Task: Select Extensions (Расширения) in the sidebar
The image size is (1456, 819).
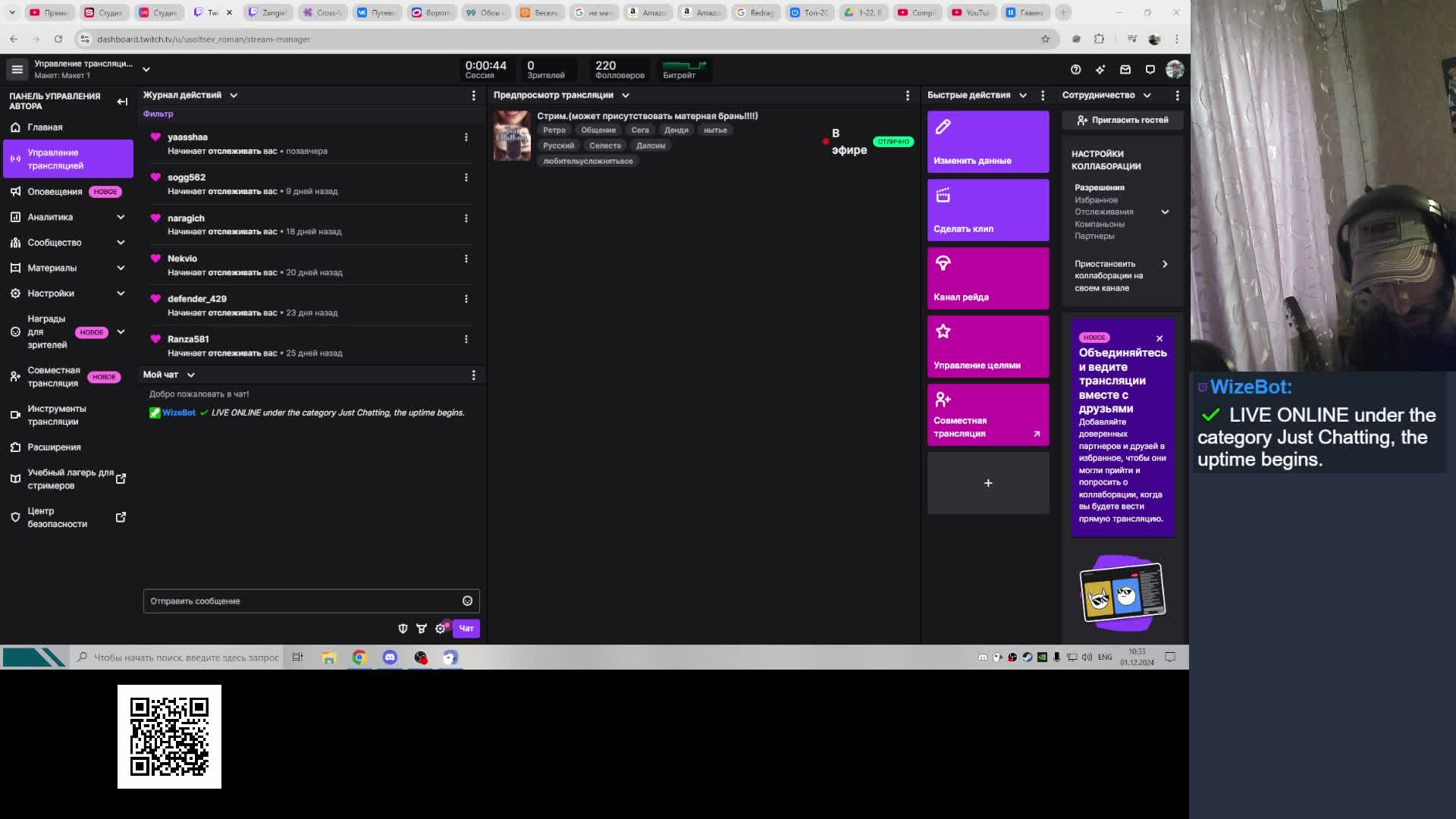Action: 54,447
